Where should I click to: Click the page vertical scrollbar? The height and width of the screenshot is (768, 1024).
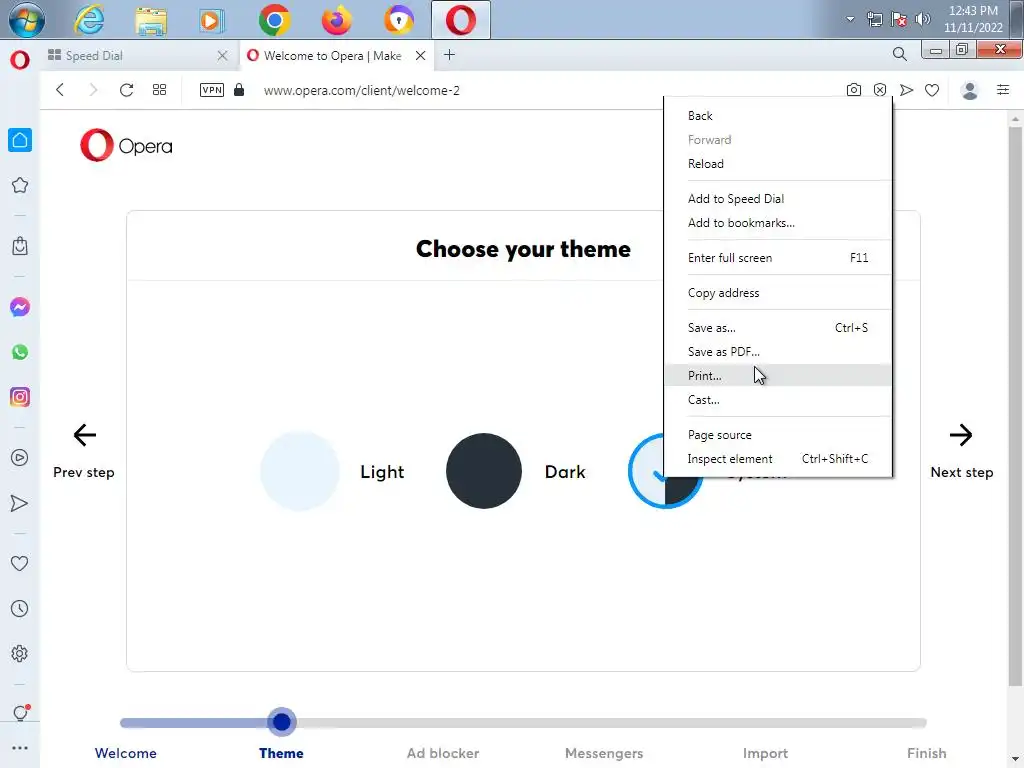(1015, 405)
